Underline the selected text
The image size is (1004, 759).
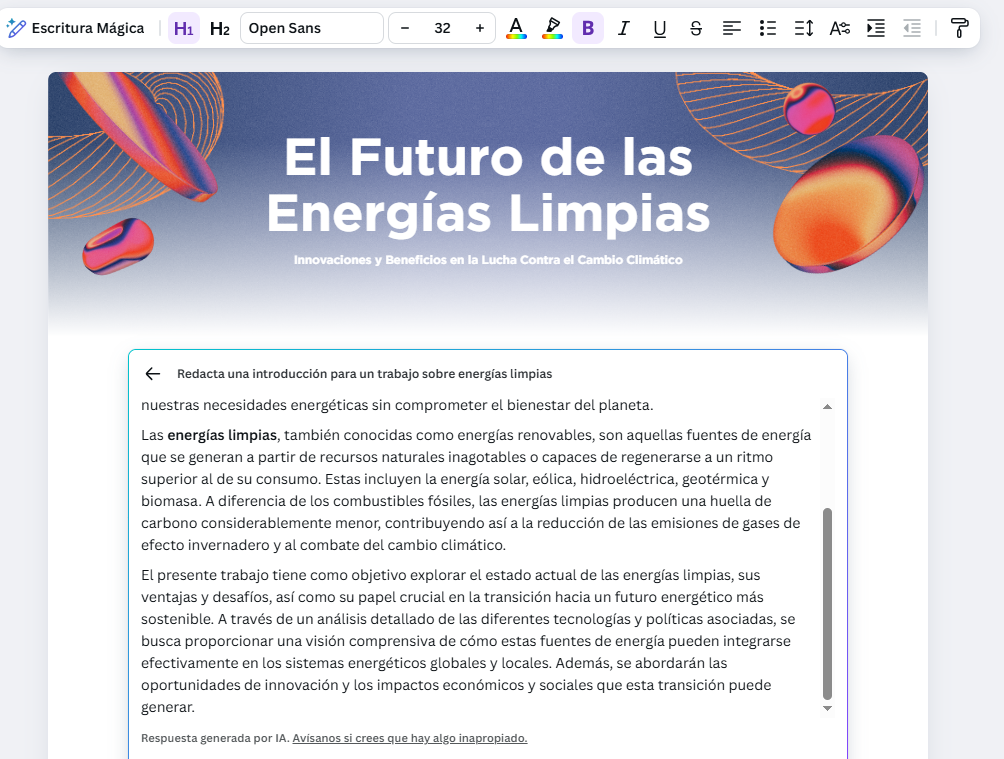659,28
